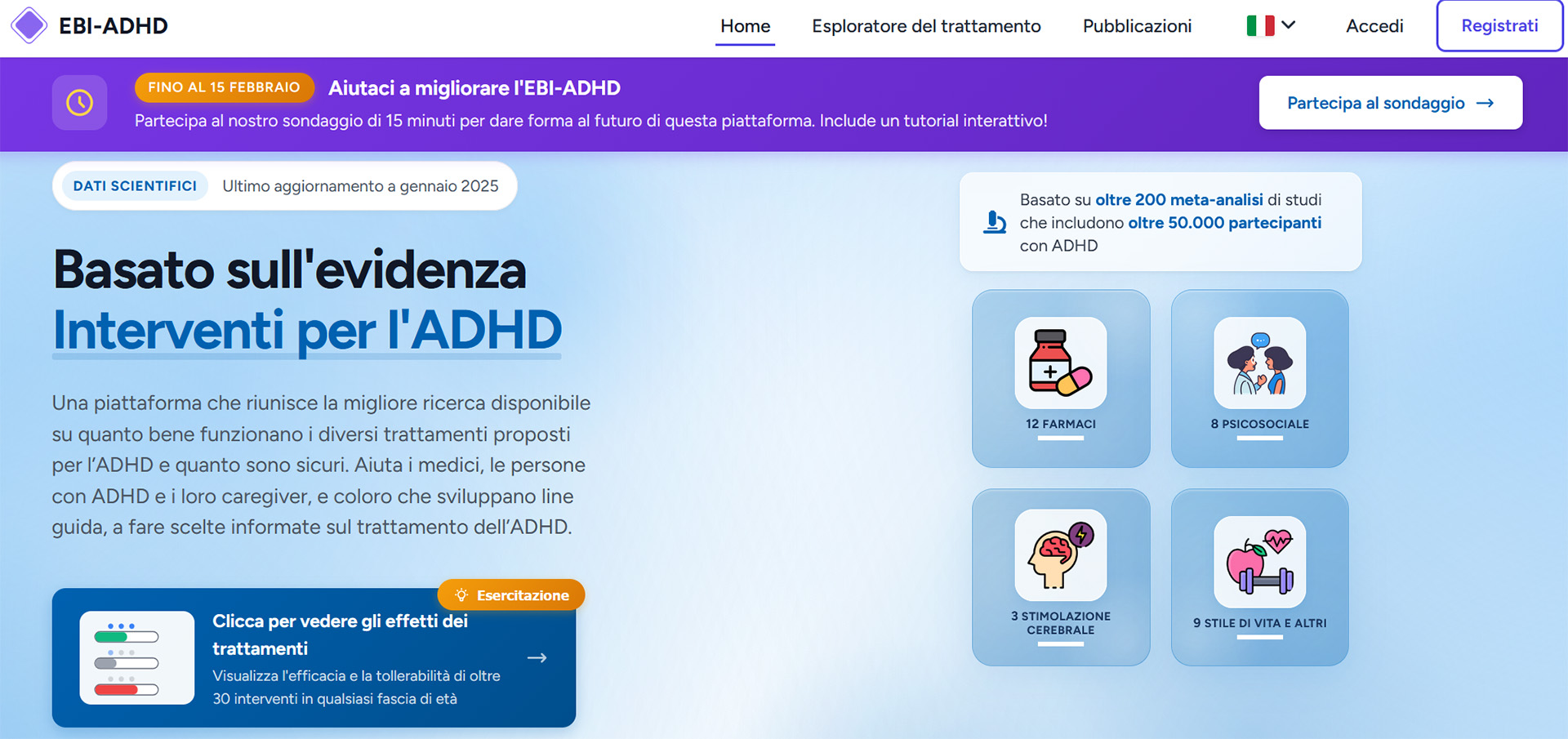Click the microscope icon in the meta-analysis card
The image size is (1568, 739).
click(994, 222)
